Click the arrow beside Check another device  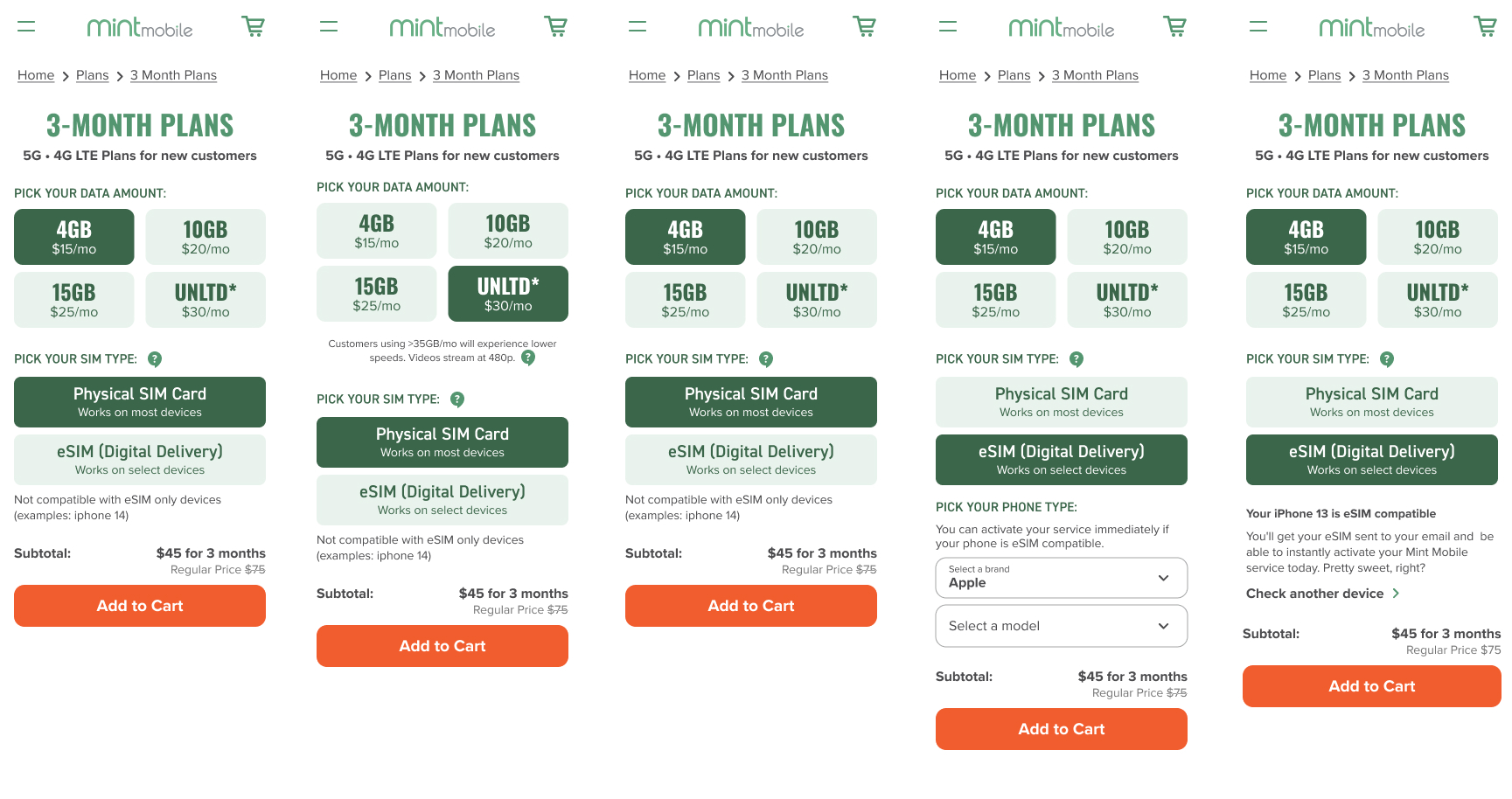(x=1396, y=594)
